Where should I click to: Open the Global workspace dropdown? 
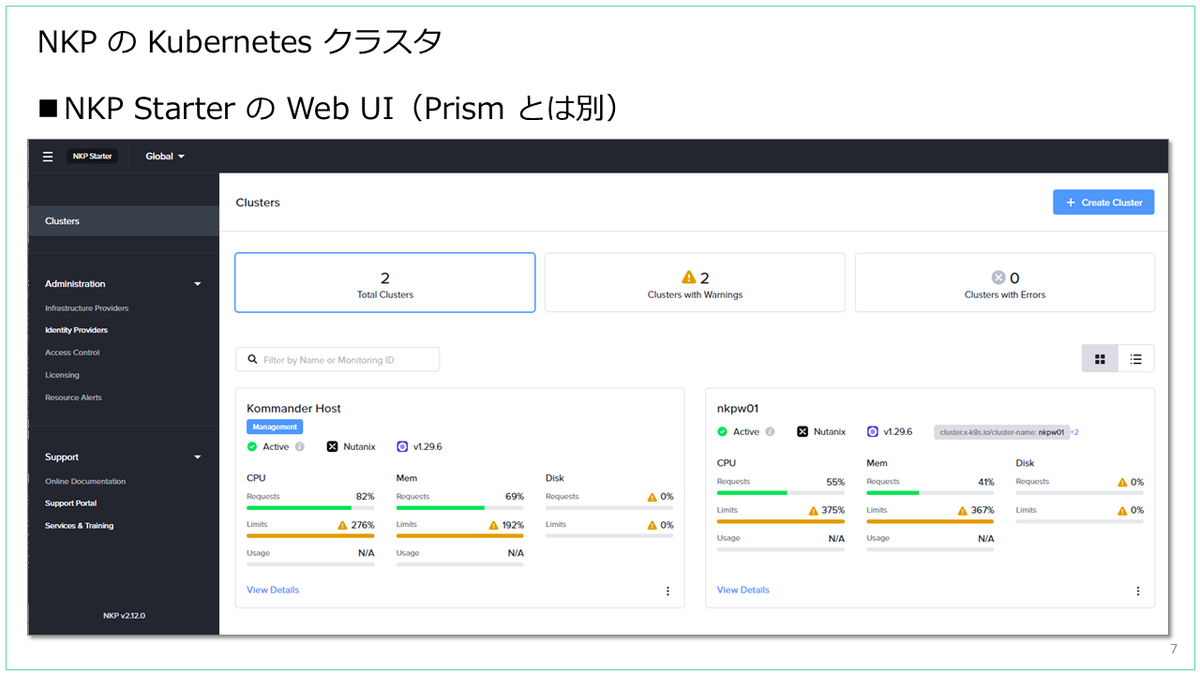tap(163, 156)
